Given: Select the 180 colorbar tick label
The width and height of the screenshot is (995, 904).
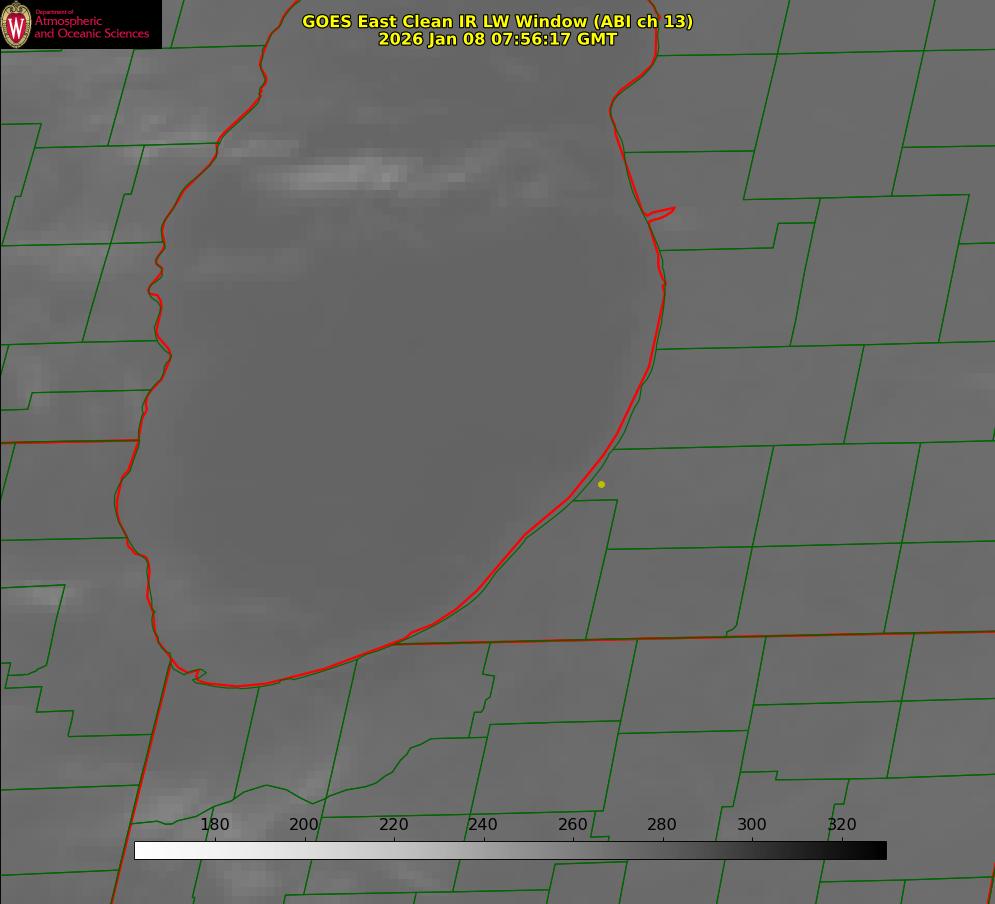Looking at the screenshot, I should tap(215, 825).
